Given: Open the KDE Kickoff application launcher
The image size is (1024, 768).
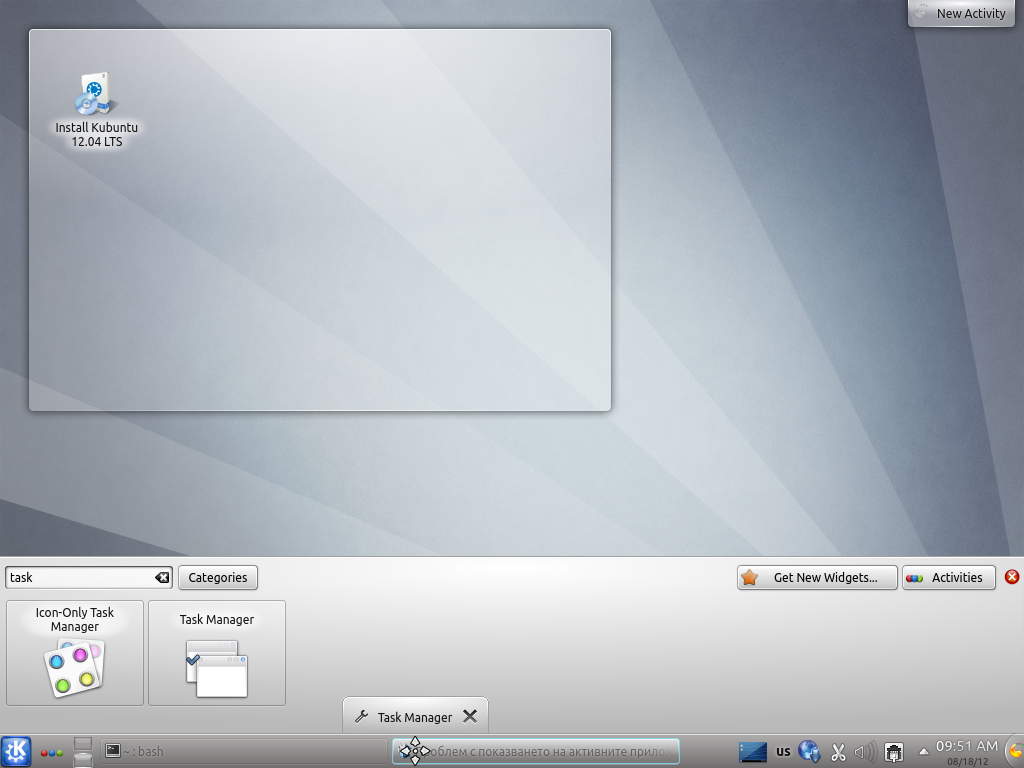Looking at the screenshot, I should [x=16, y=751].
